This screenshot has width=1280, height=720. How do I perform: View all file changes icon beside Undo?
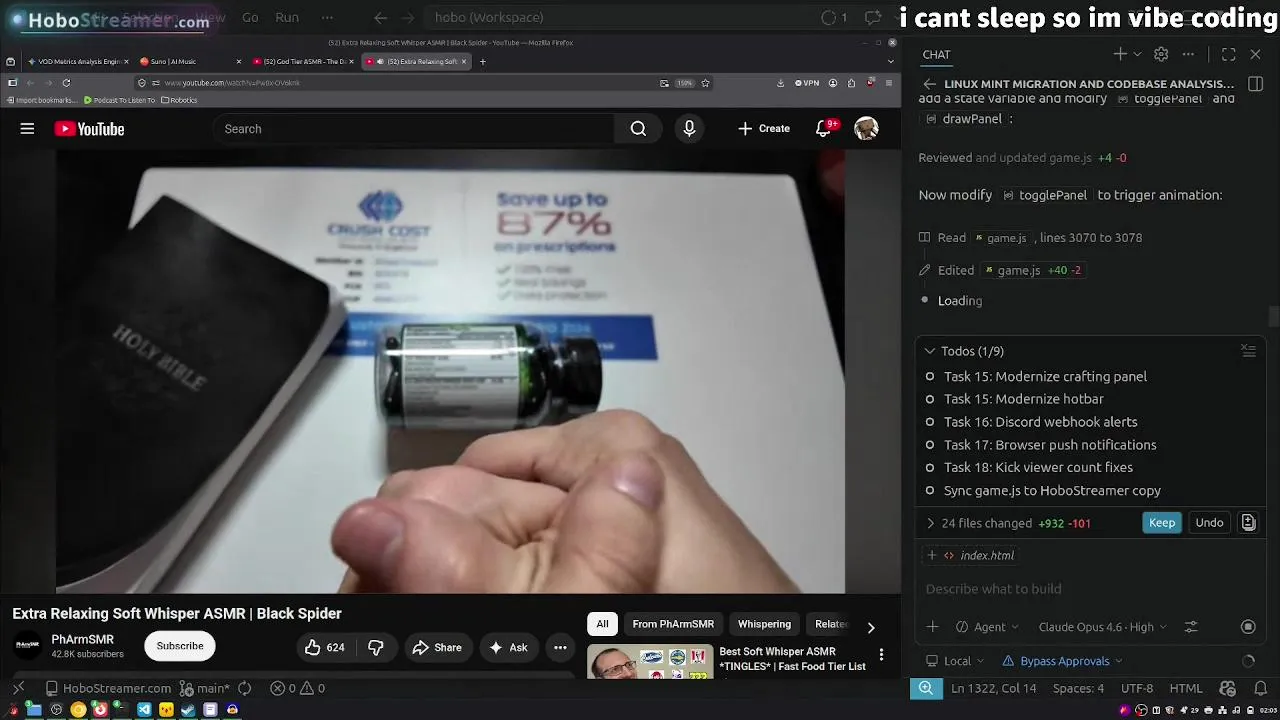[1248, 522]
